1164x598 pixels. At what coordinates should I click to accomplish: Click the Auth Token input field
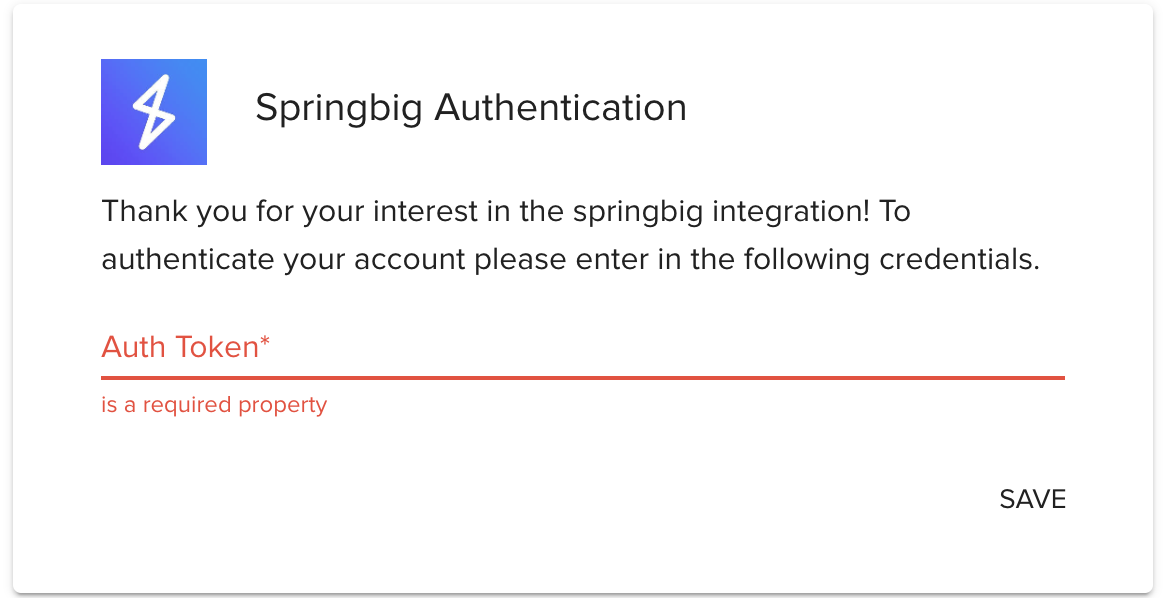(582, 348)
